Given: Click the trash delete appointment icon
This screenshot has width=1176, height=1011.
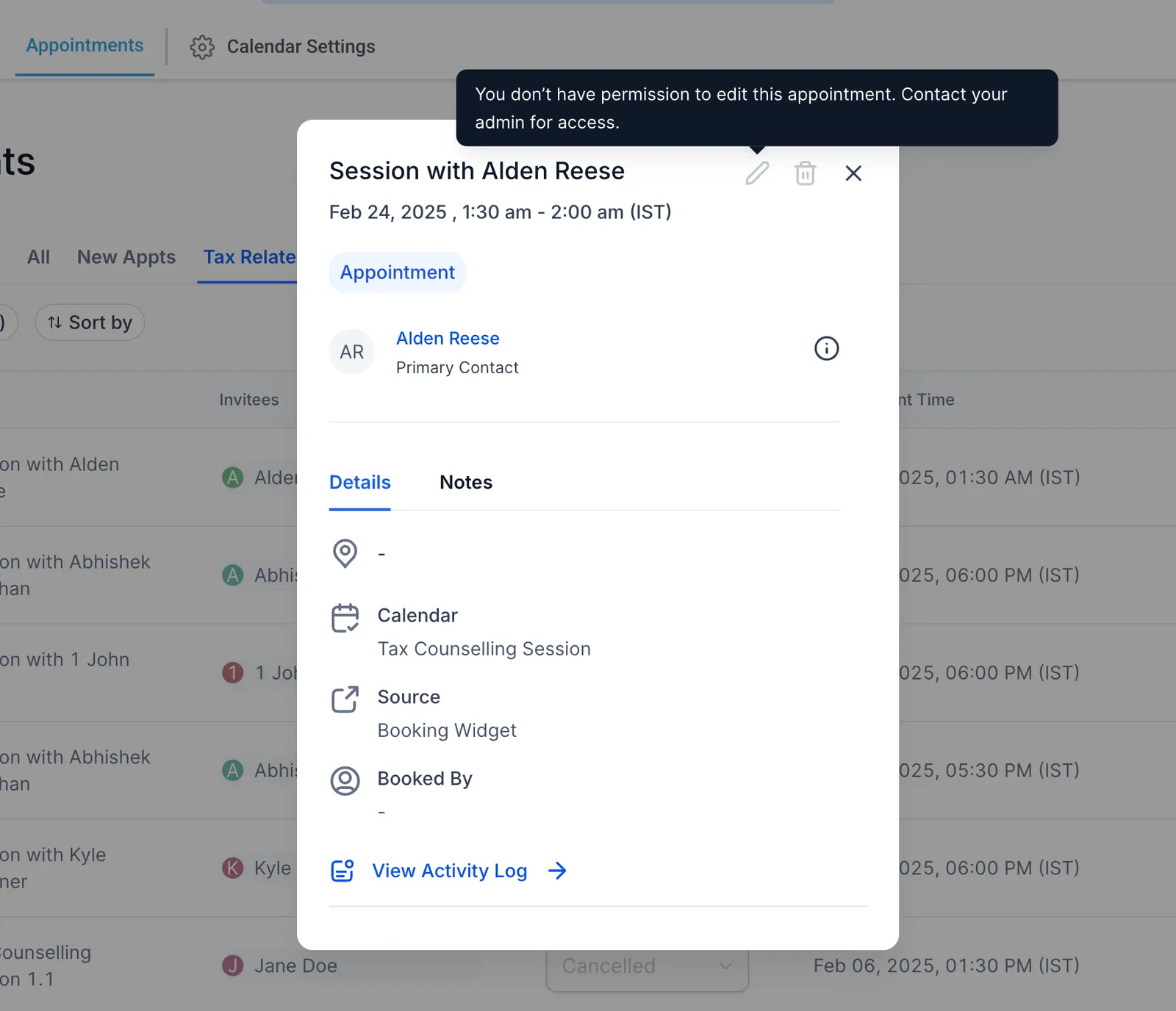Looking at the screenshot, I should pyautogui.click(x=805, y=173).
